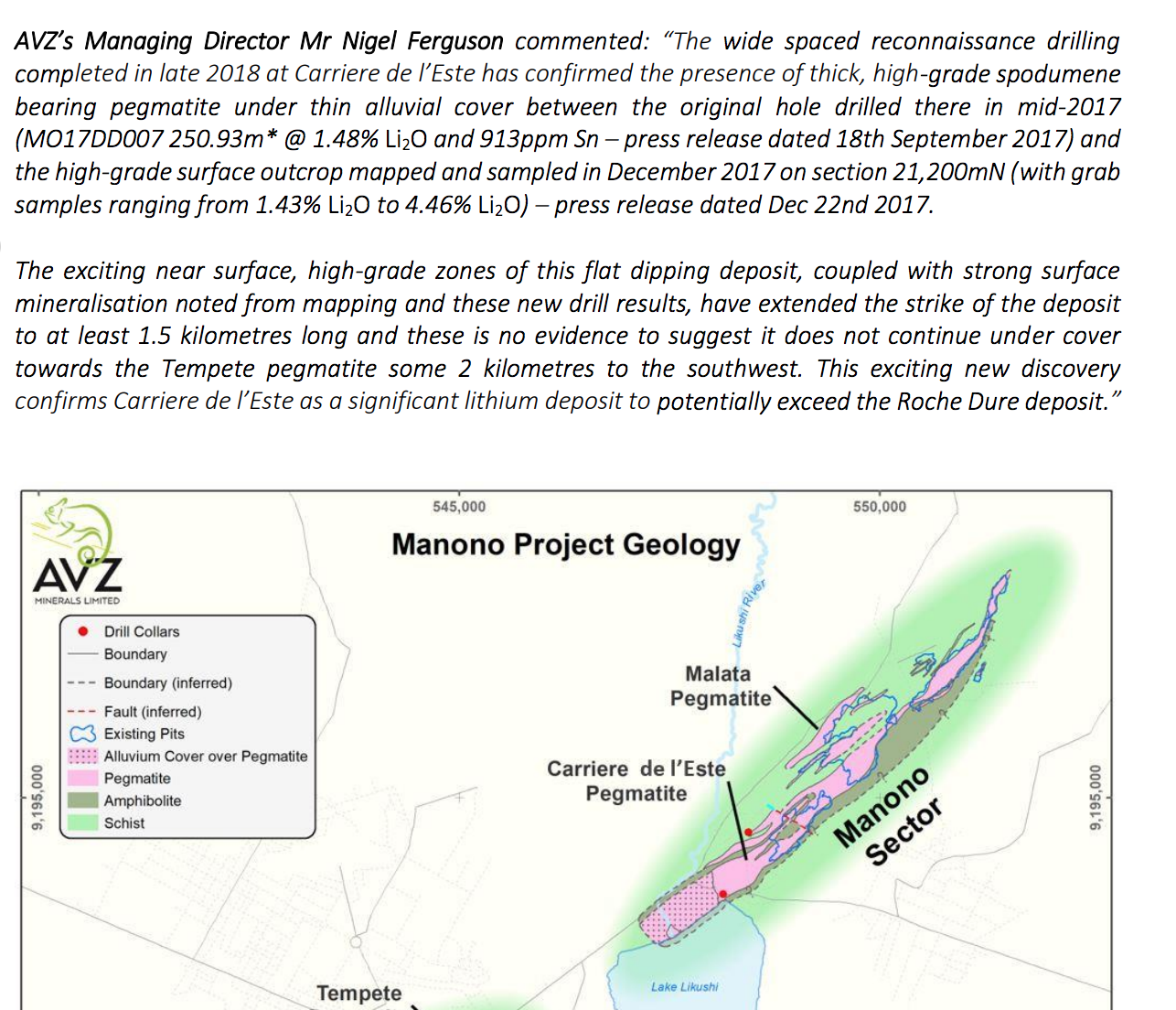Click the "Manono Sector" map label
Screen dimensions: 1176x1010
click(x=888, y=816)
